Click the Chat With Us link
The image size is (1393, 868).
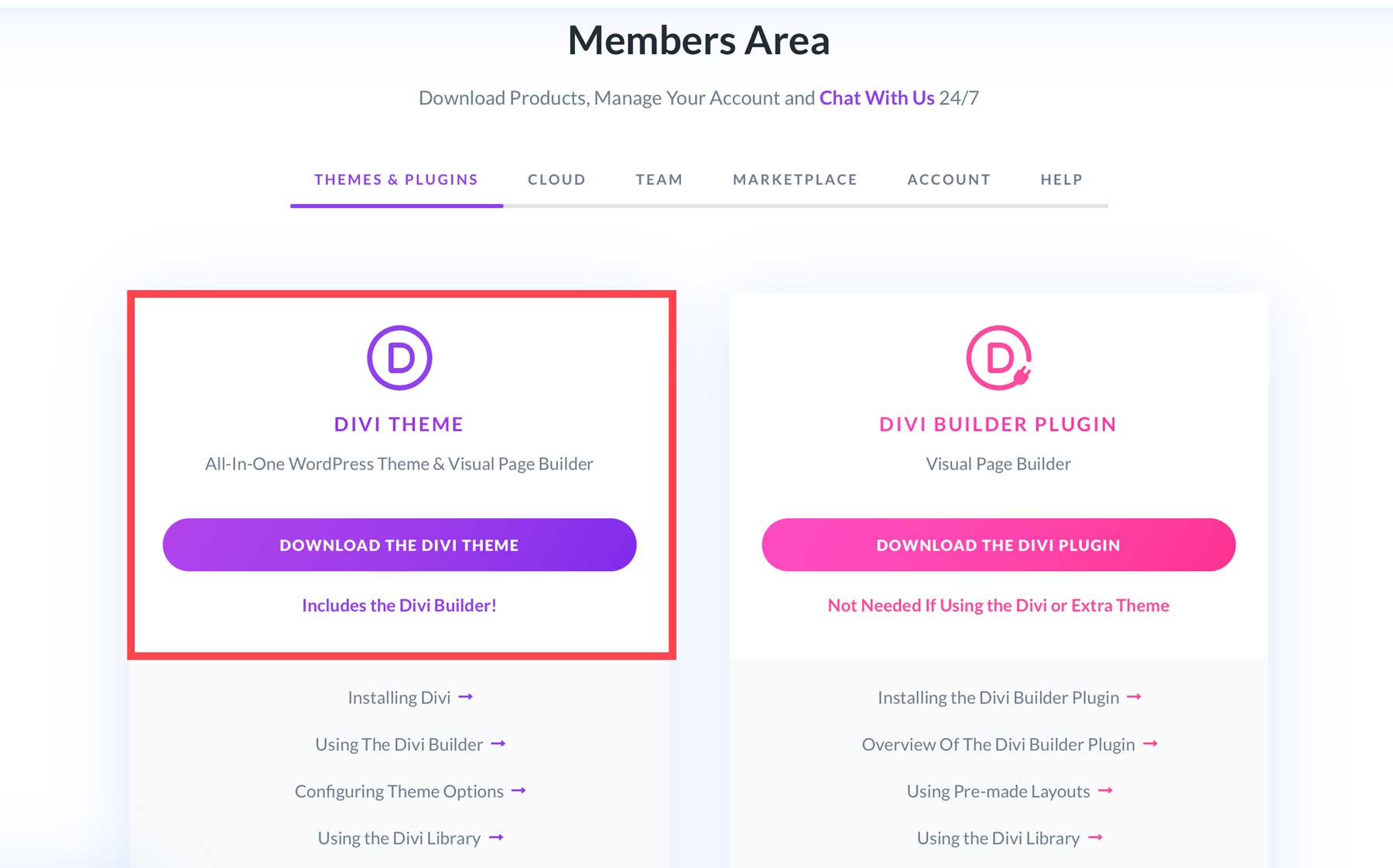(x=877, y=97)
